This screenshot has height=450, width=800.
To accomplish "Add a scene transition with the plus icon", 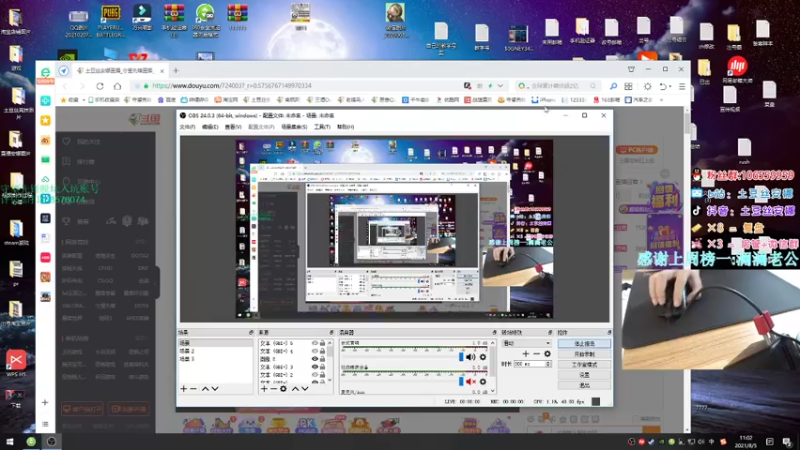I will pyautogui.click(x=526, y=354).
